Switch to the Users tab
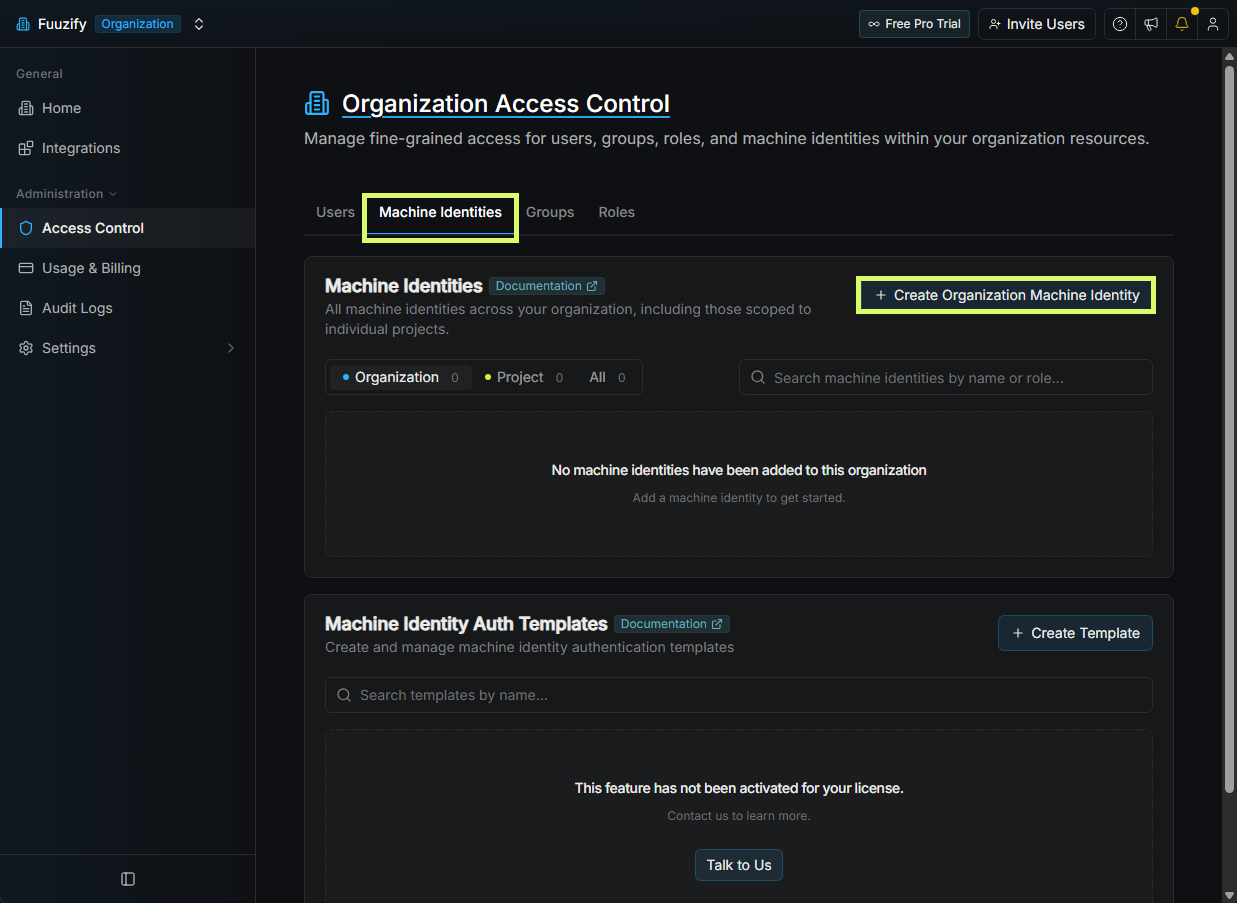Viewport: 1237px width, 903px height. click(x=335, y=212)
